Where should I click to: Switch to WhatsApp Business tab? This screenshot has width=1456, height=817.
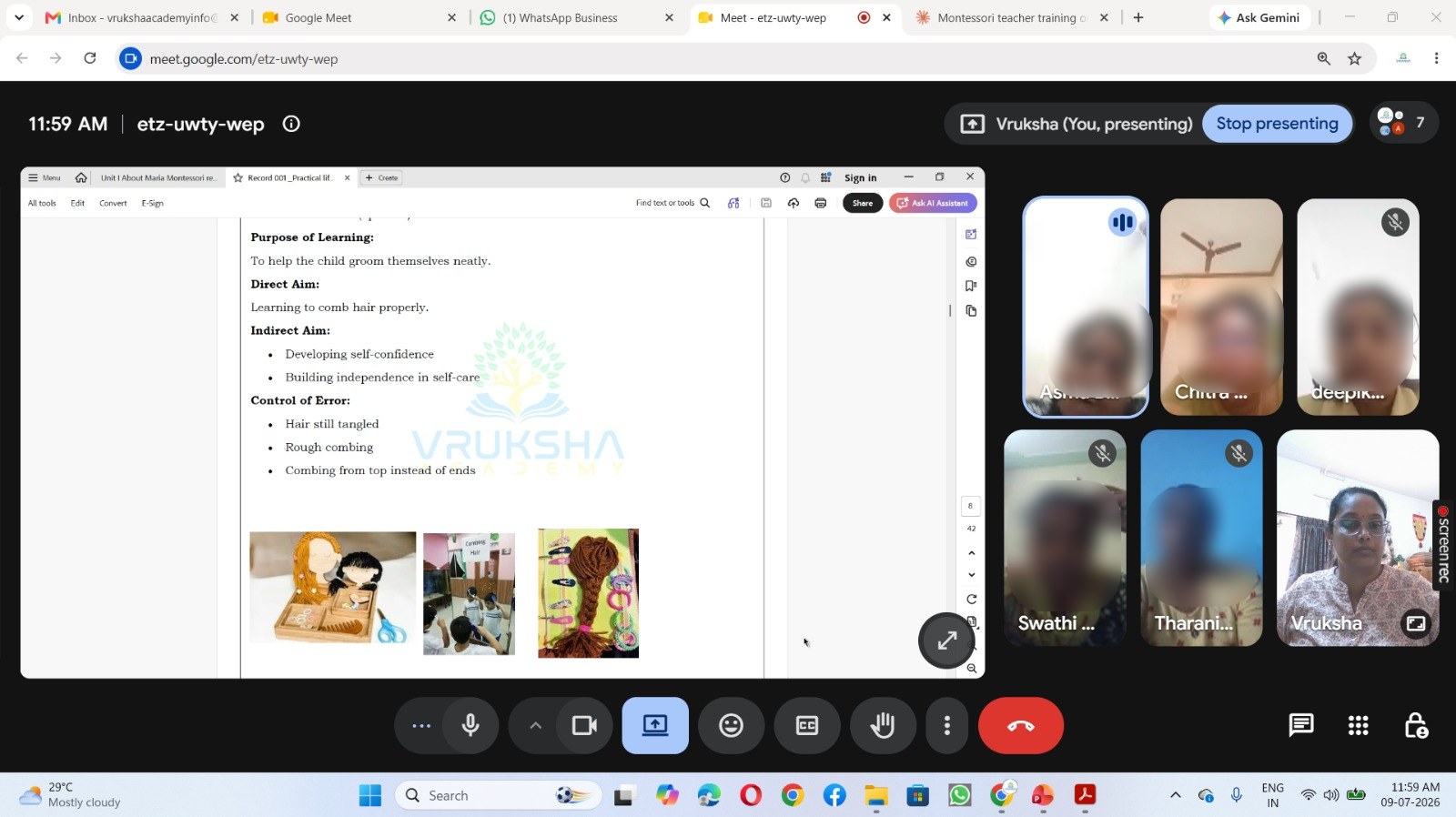(x=577, y=17)
